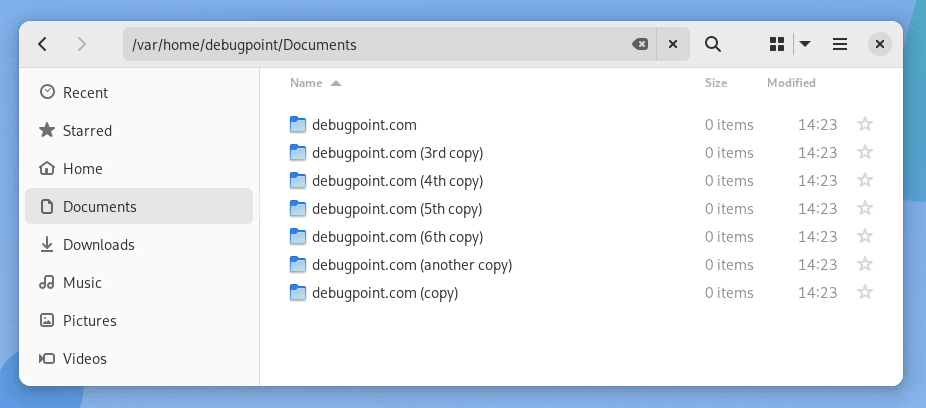Cancel location entry with X button
926x408 pixels.
[673, 44]
